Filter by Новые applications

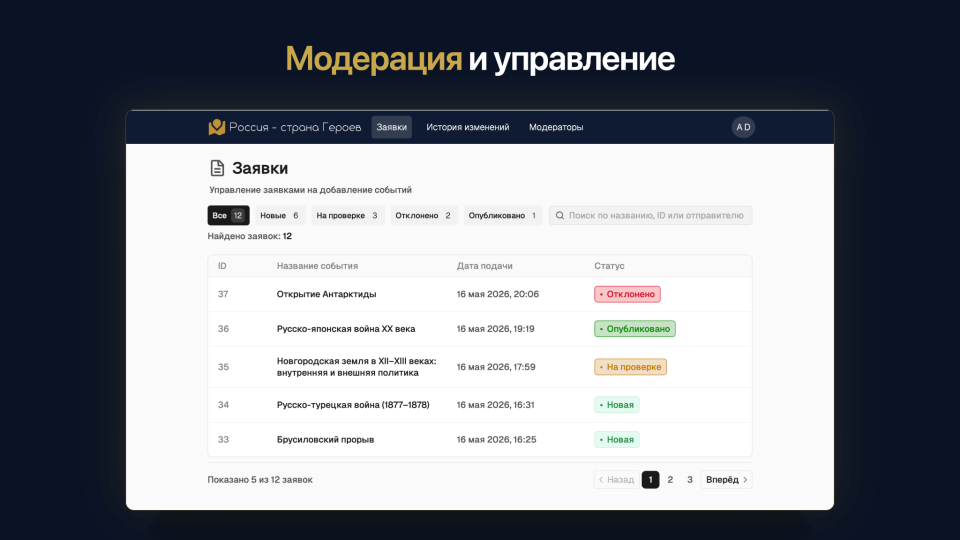coord(280,216)
